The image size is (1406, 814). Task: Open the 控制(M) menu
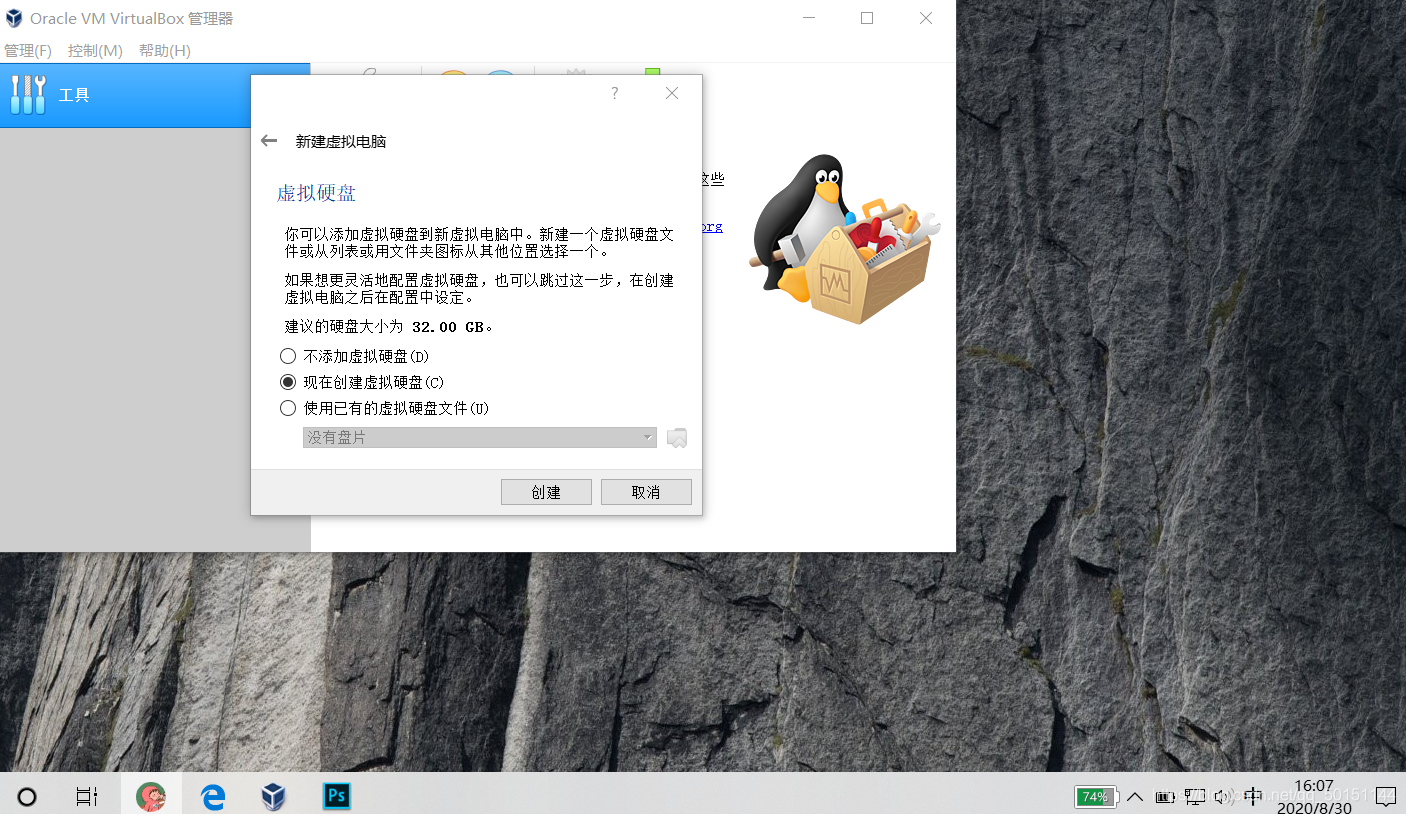coord(94,50)
